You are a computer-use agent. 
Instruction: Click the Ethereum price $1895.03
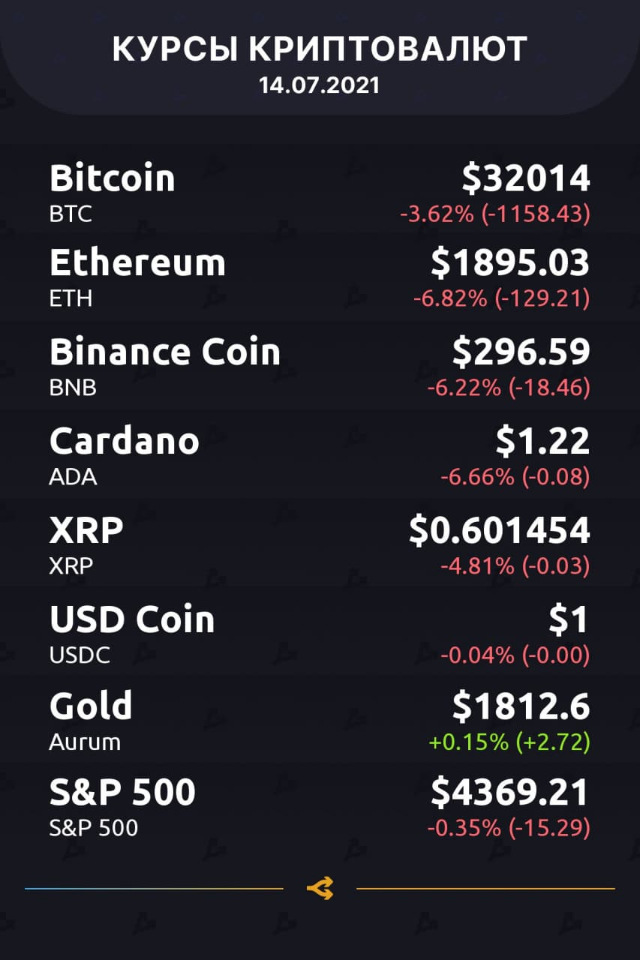click(510, 262)
